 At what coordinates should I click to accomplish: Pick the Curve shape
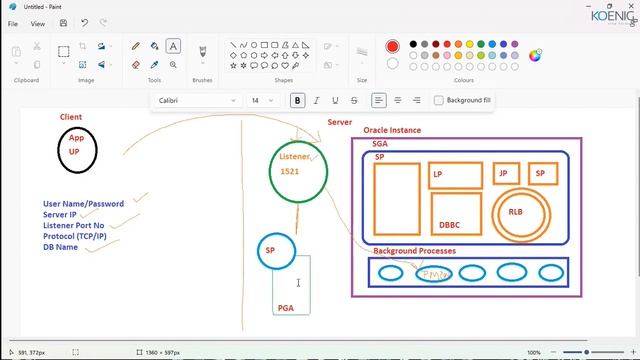[244, 45]
